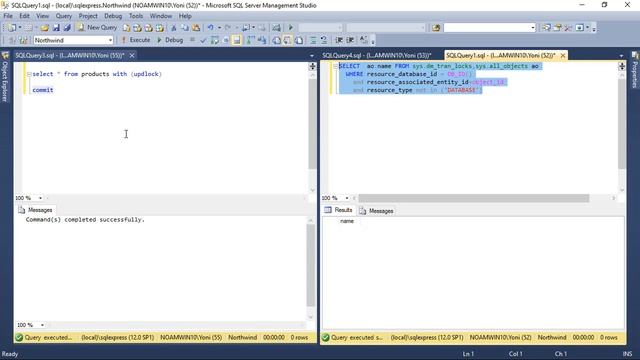
Task: Open the Debug menu
Action: [x=113, y=16]
